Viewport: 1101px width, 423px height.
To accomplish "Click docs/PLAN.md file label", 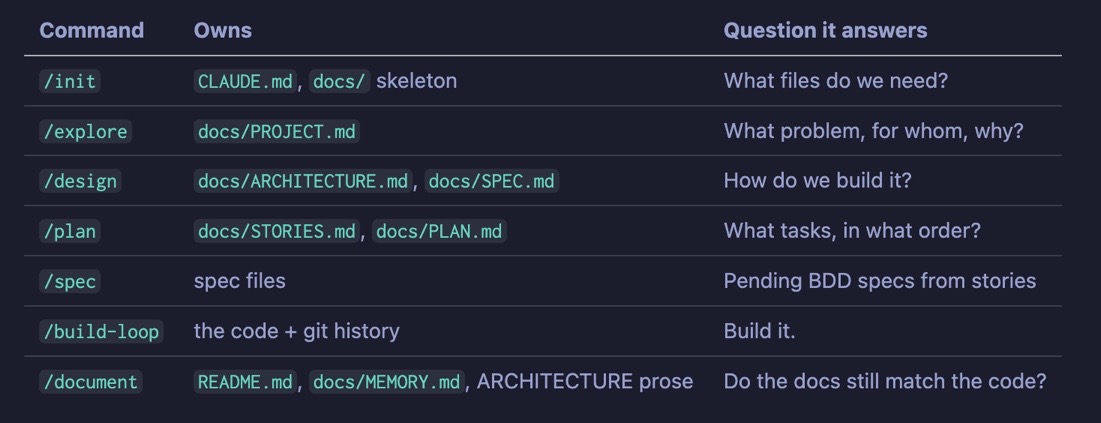I will [440, 231].
